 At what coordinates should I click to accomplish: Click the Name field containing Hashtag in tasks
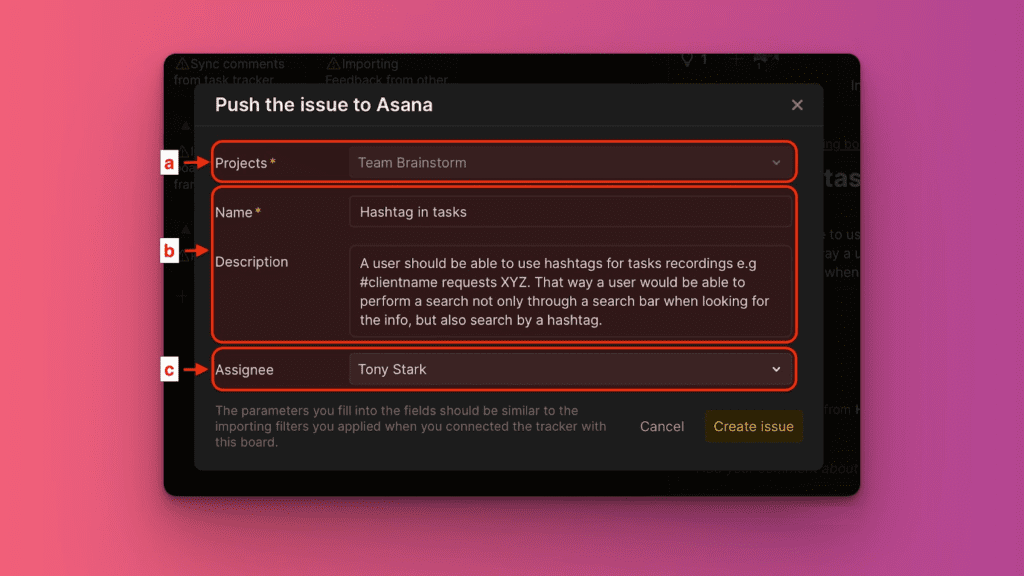coord(570,212)
